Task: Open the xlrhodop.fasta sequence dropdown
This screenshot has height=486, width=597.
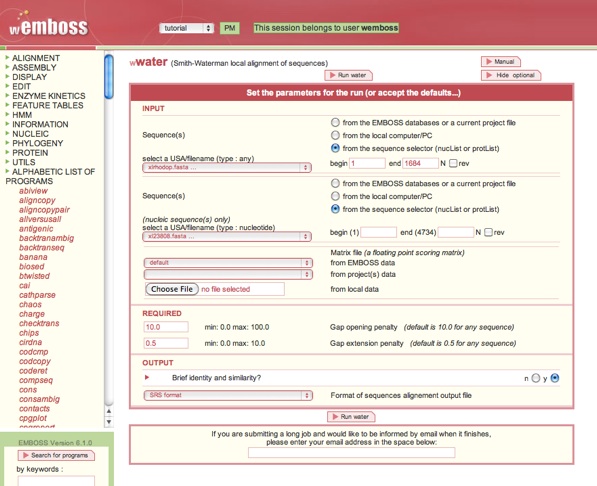Action: (x=227, y=168)
